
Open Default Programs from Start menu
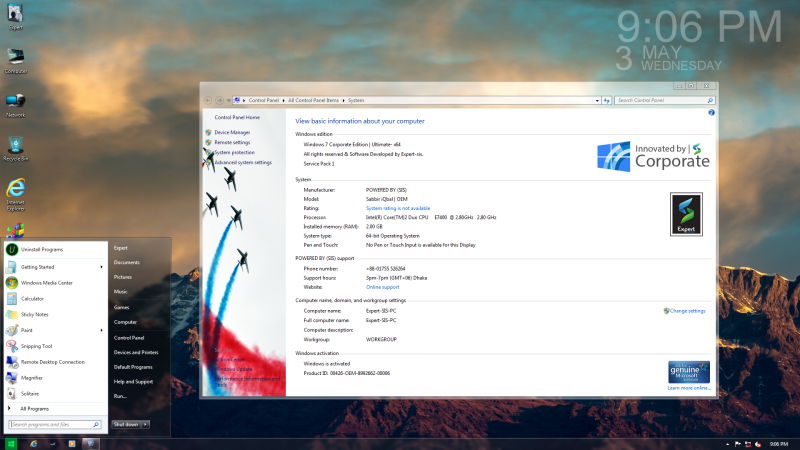coord(133,367)
